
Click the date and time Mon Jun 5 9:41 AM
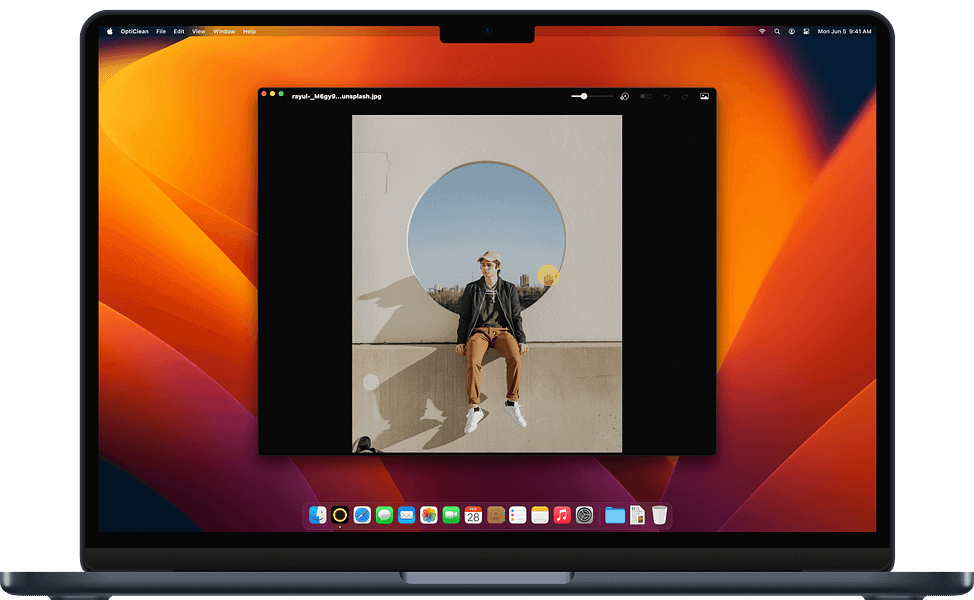pos(844,31)
